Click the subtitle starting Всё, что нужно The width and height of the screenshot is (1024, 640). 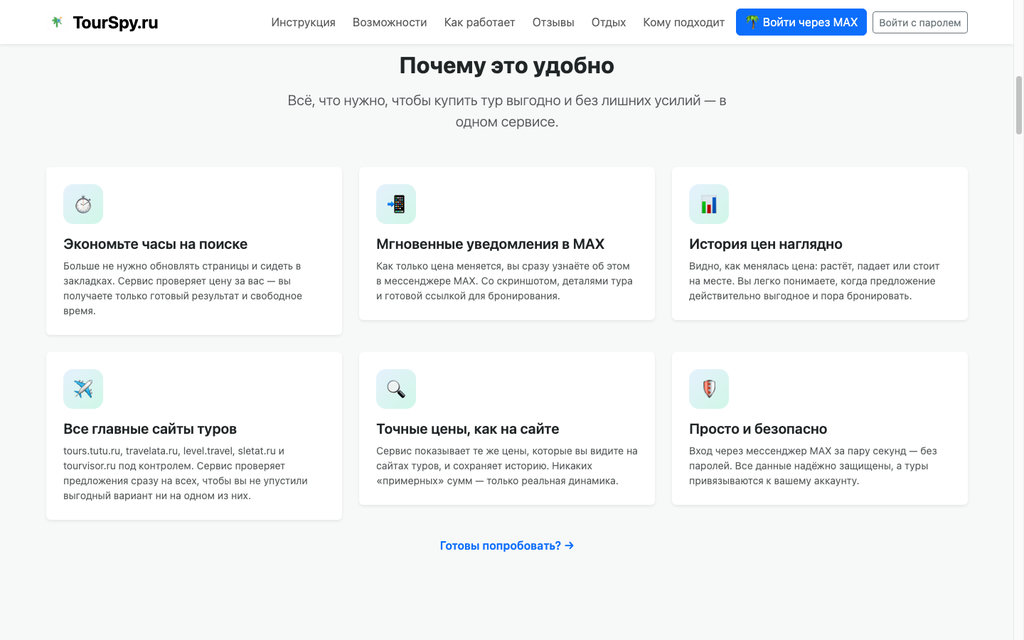click(x=507, y=111)
